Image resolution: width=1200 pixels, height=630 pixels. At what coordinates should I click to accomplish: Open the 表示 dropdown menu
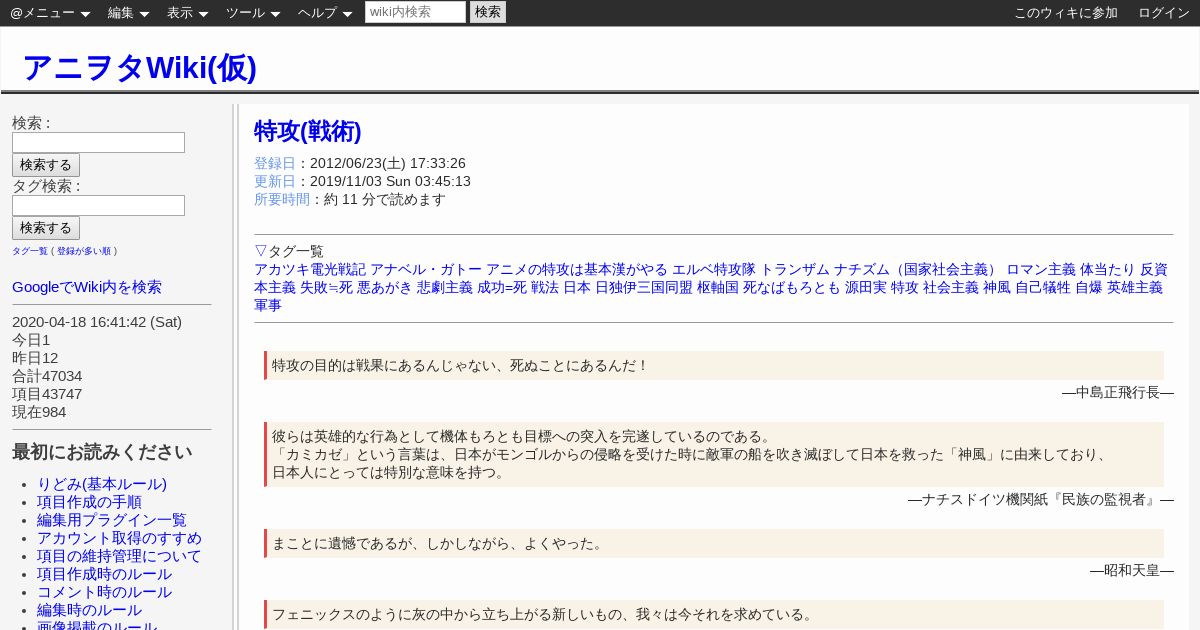188,13
